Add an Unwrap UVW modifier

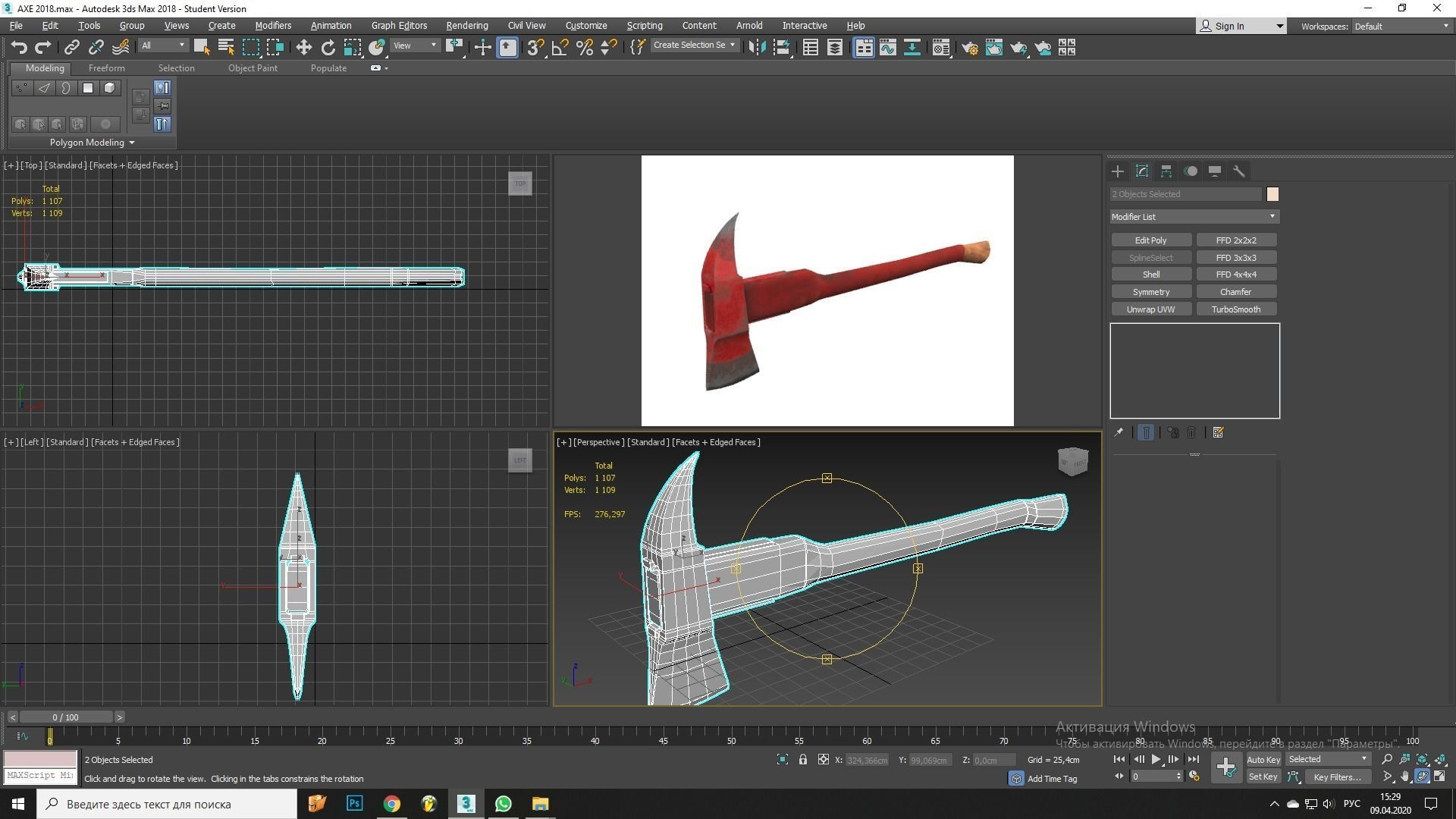point(1150,309)
